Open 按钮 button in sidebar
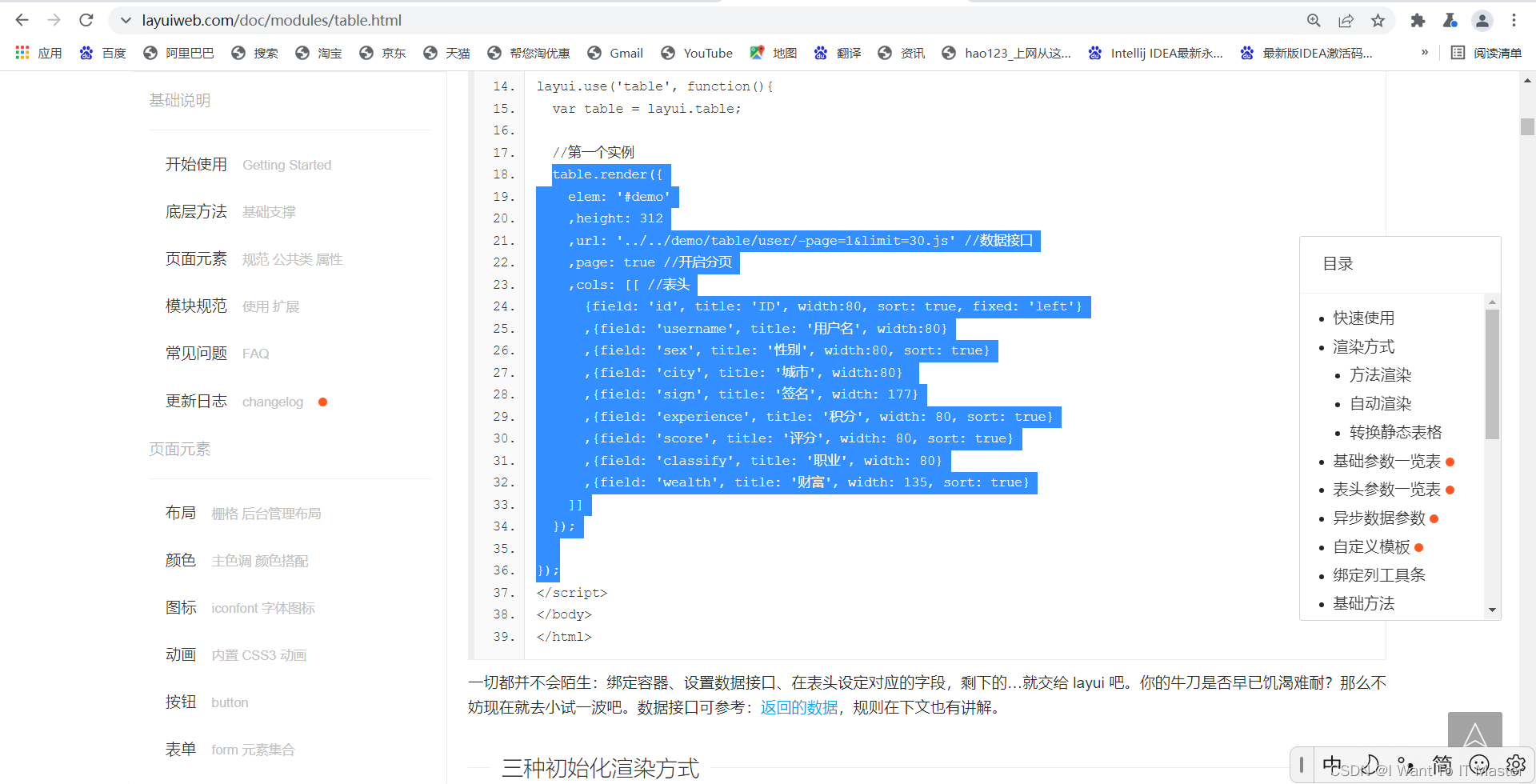 point(206,702)
